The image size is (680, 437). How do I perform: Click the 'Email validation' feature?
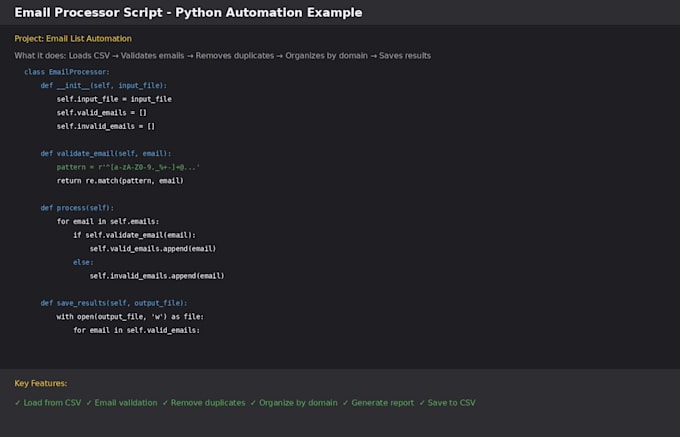pos(121,403)
